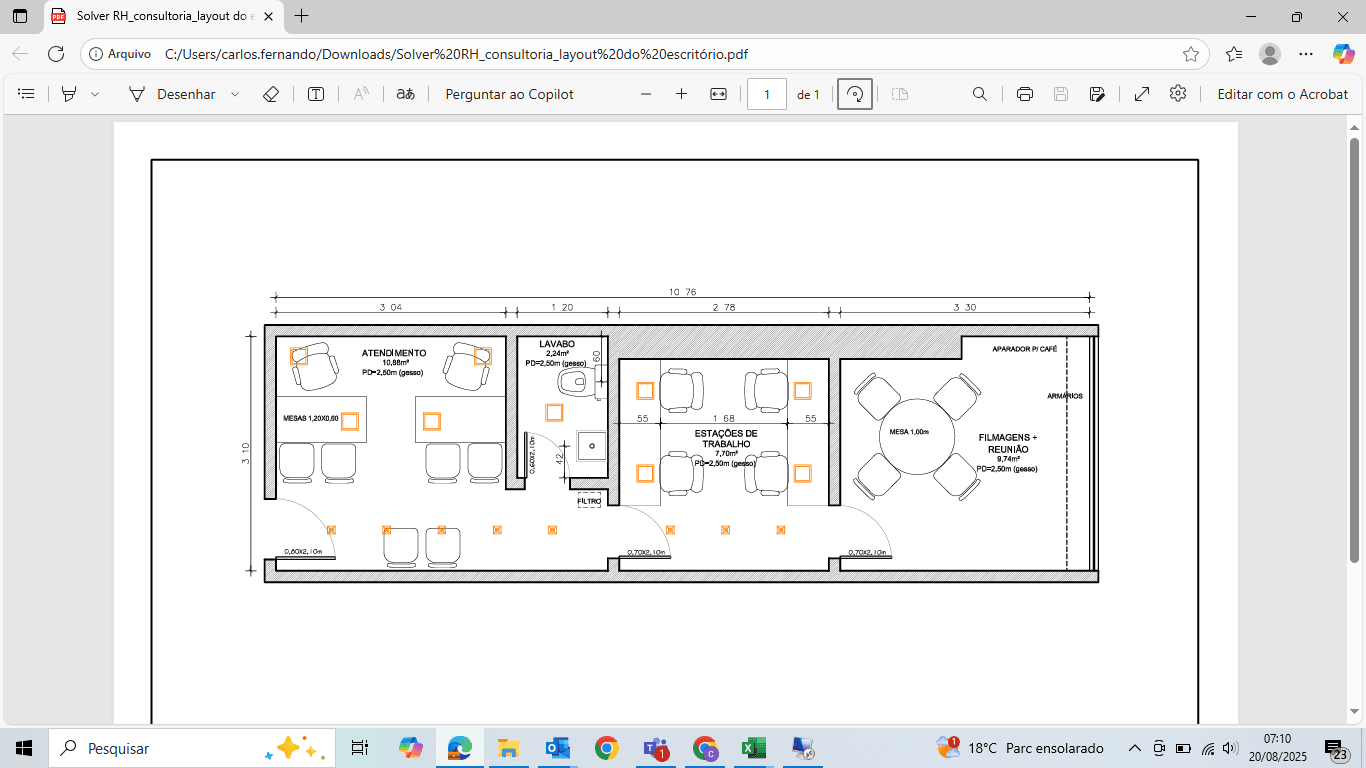Select the highlighter tool
Viewport: 1366px width, 768px height.
[69, 94]
